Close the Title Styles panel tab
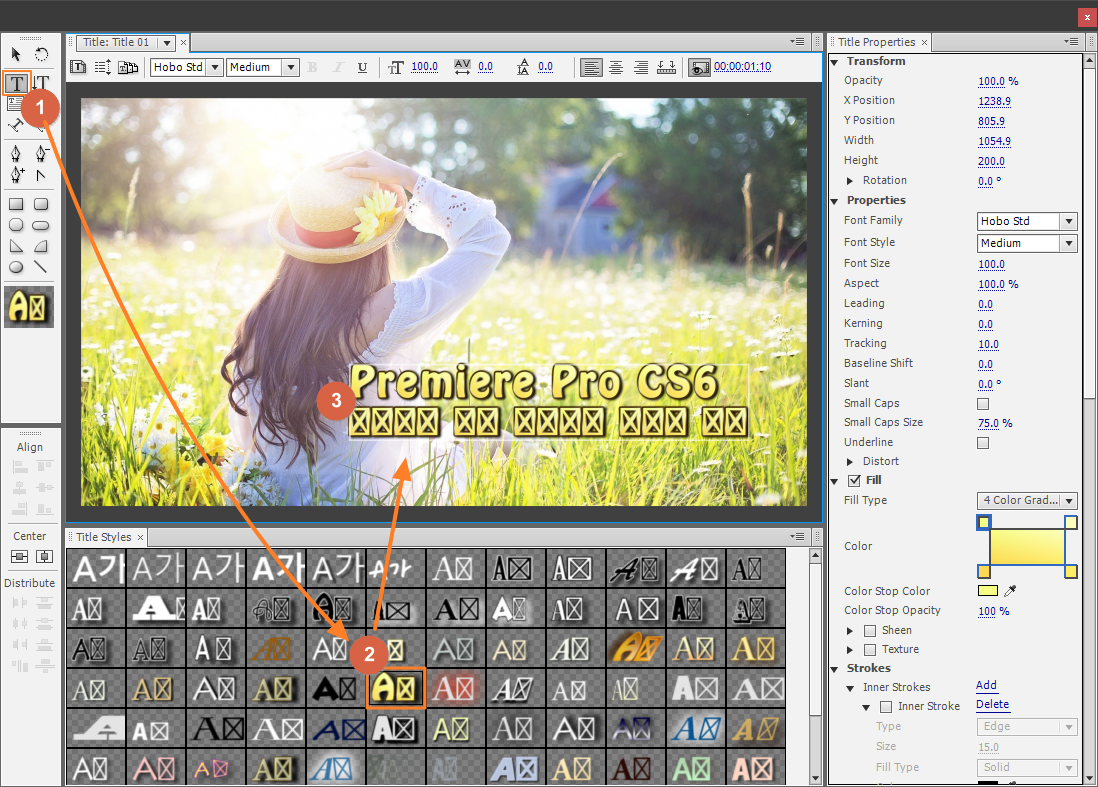 tap(140, 538)
